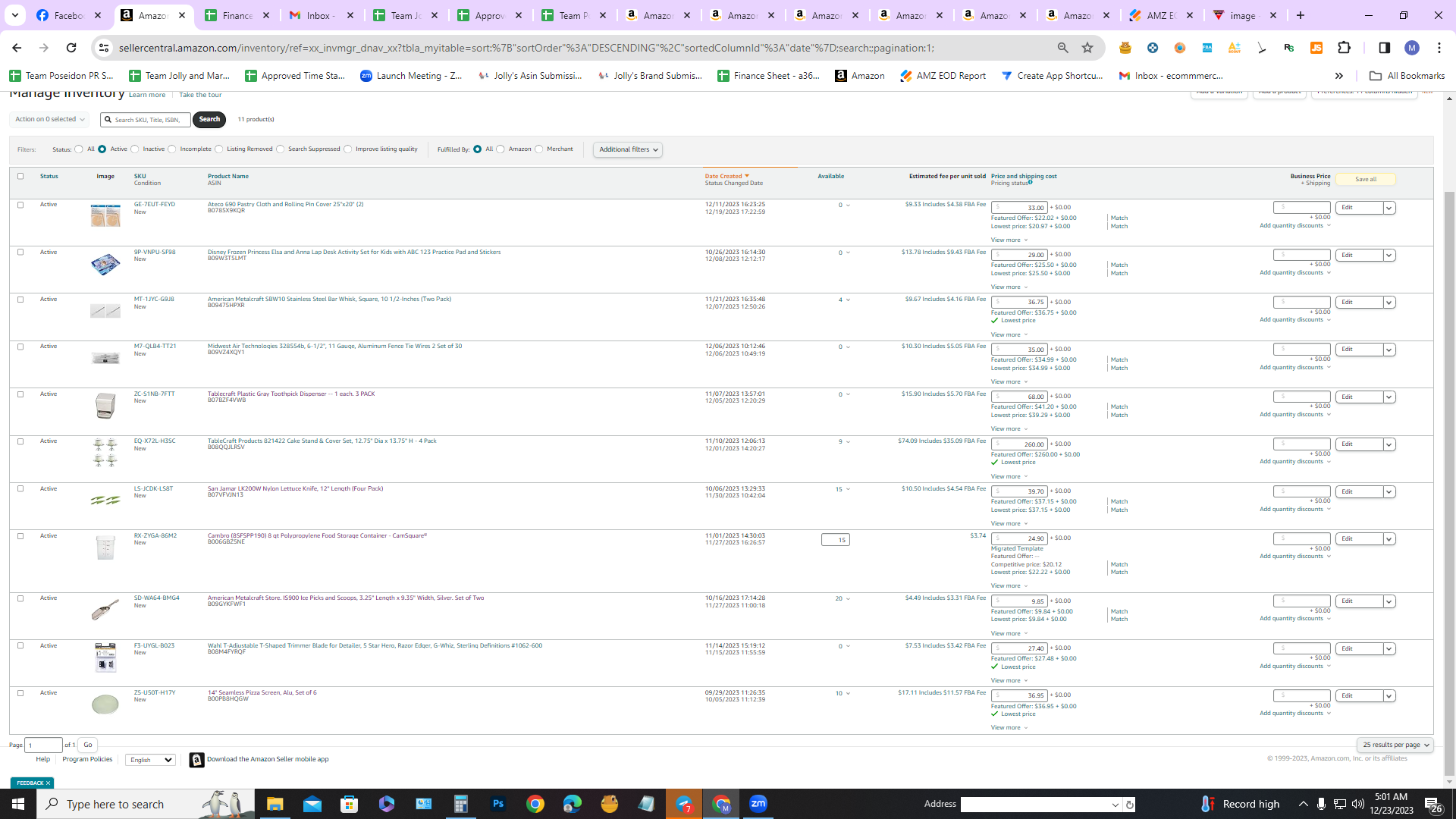Show hidden bookmarks with double chevron
Viewport: 1456px width, 819px height.
(x=1339, y=76)
